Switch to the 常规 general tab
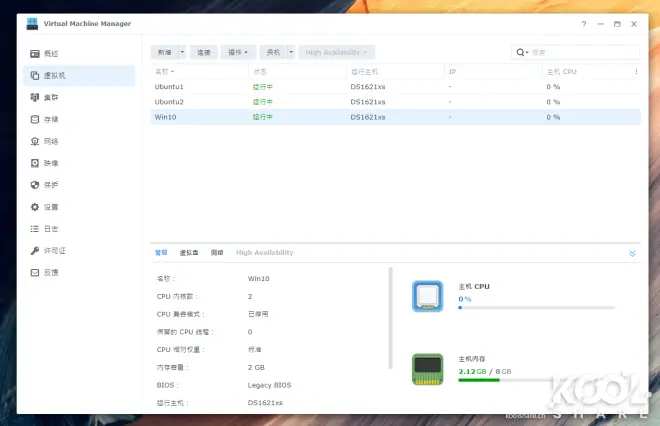The image size is (660, 426). point(161,253)
